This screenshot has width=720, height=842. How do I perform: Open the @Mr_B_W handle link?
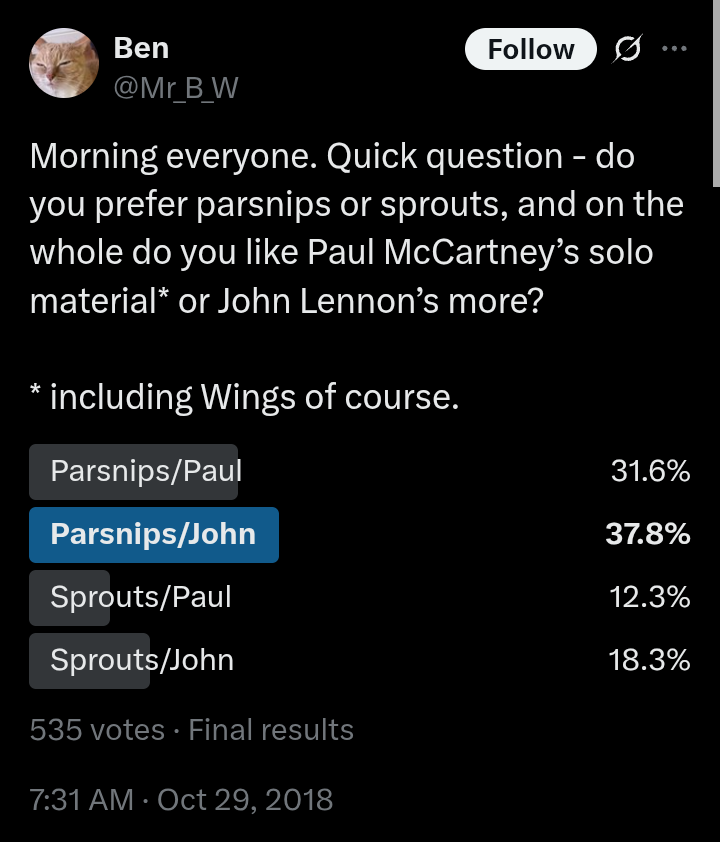click(x=176, y=89)
